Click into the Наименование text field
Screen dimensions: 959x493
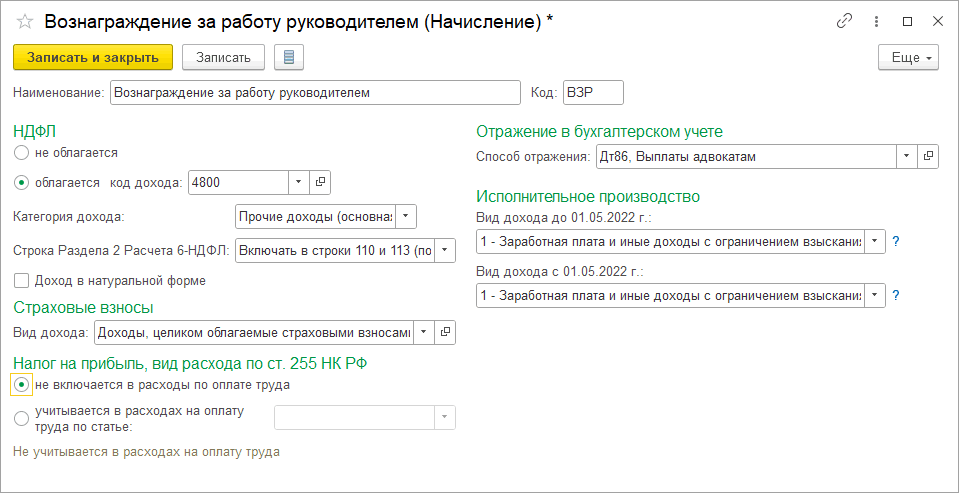click(315, 93)
